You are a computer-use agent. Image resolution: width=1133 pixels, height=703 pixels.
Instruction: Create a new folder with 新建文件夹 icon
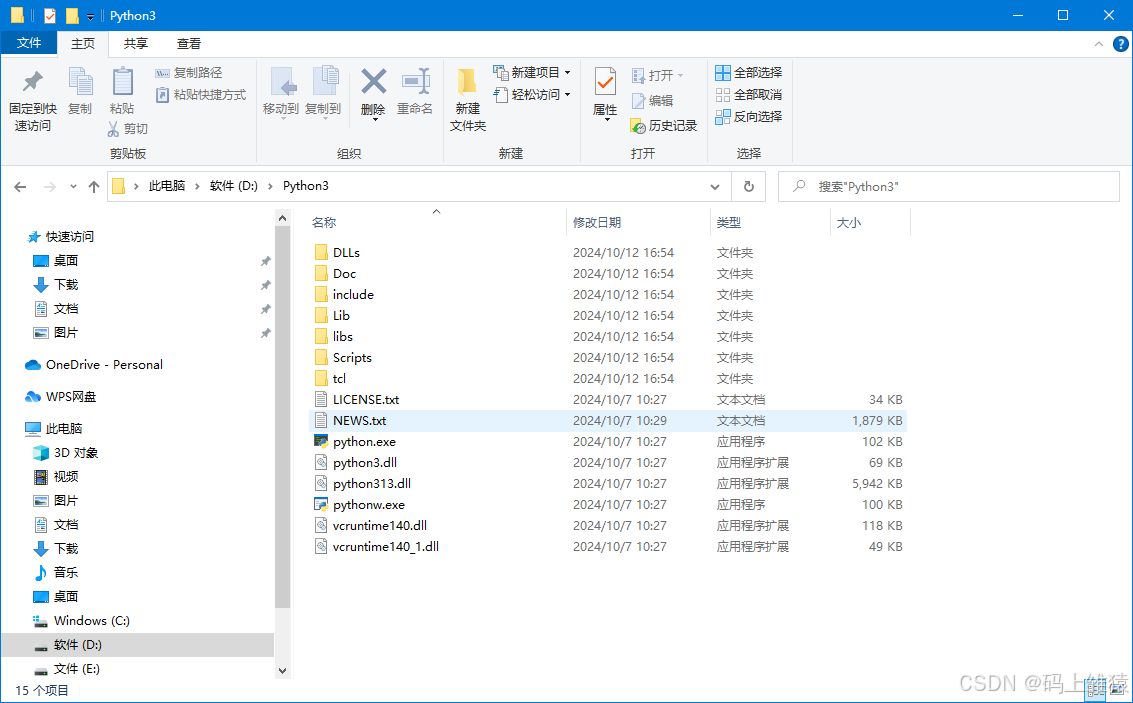pos(467,81)
